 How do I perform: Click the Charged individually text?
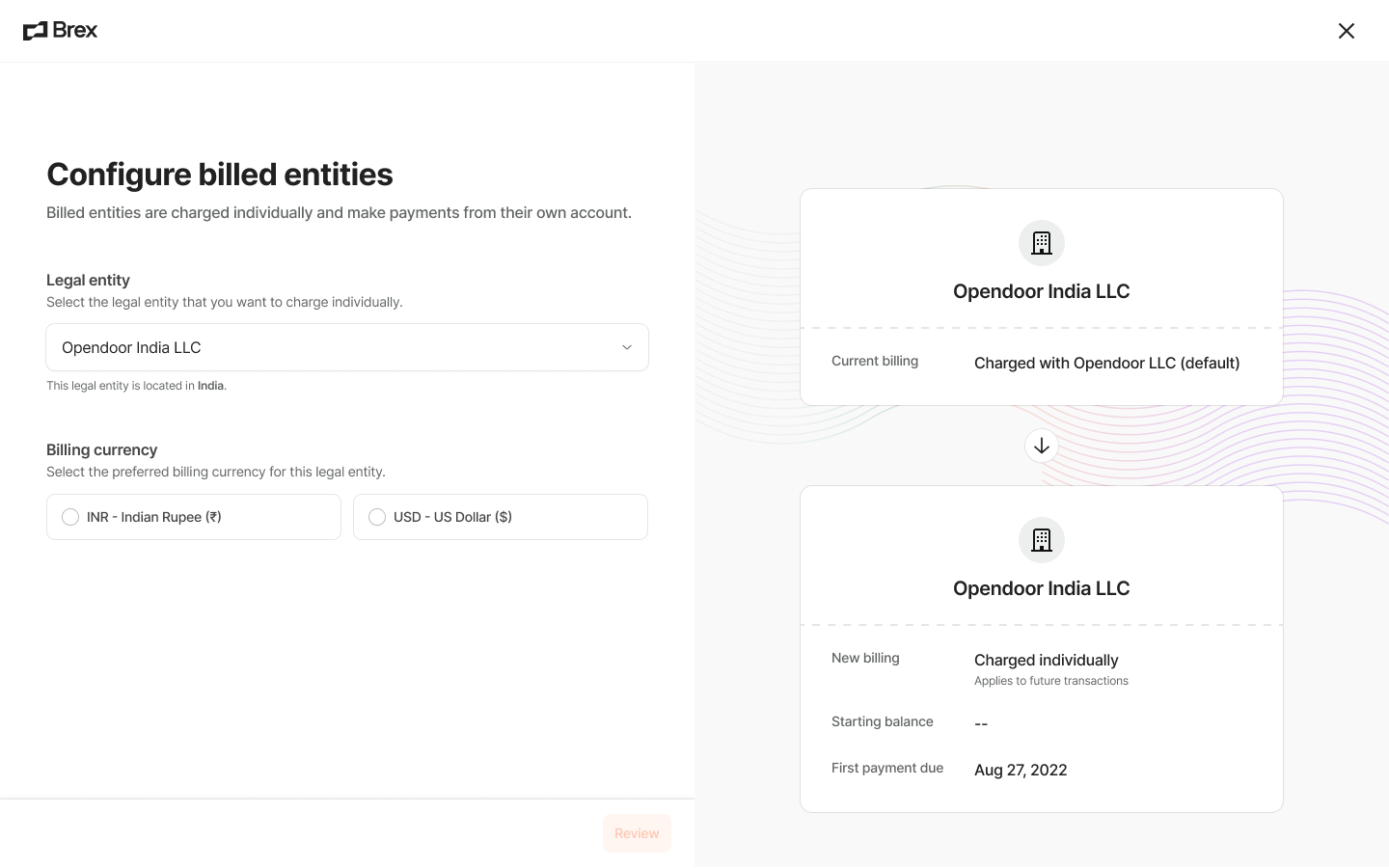click(x=1047, y=660)
